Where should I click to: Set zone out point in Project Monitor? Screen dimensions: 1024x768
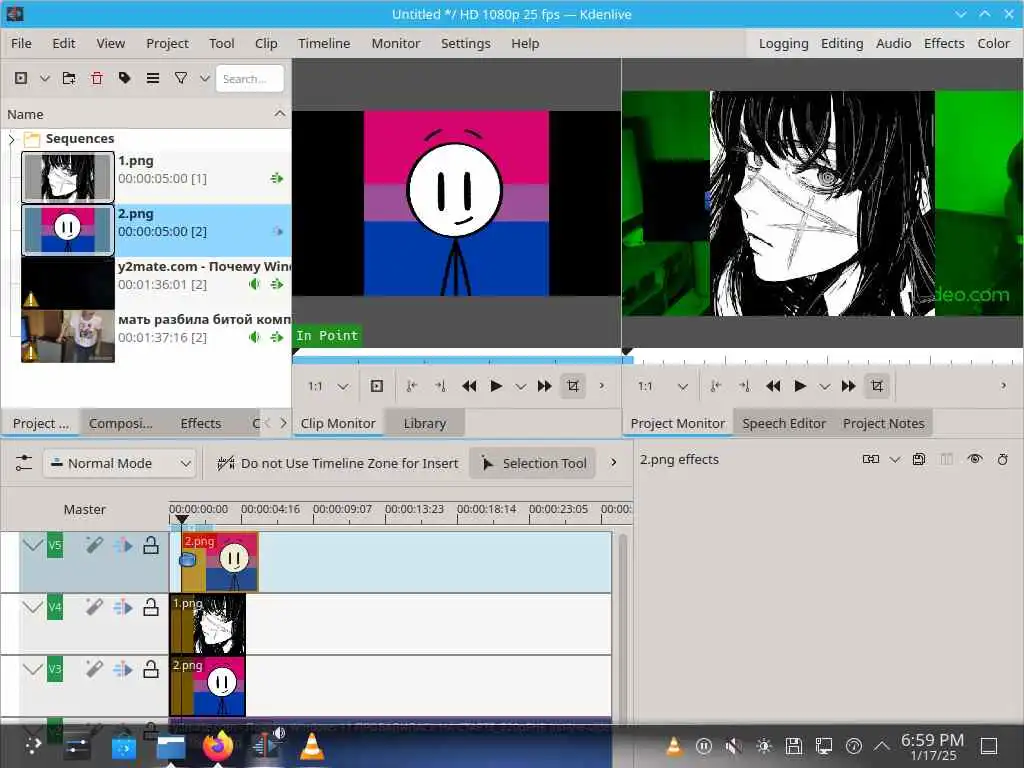pyautogui.click(x=744, y=386)
